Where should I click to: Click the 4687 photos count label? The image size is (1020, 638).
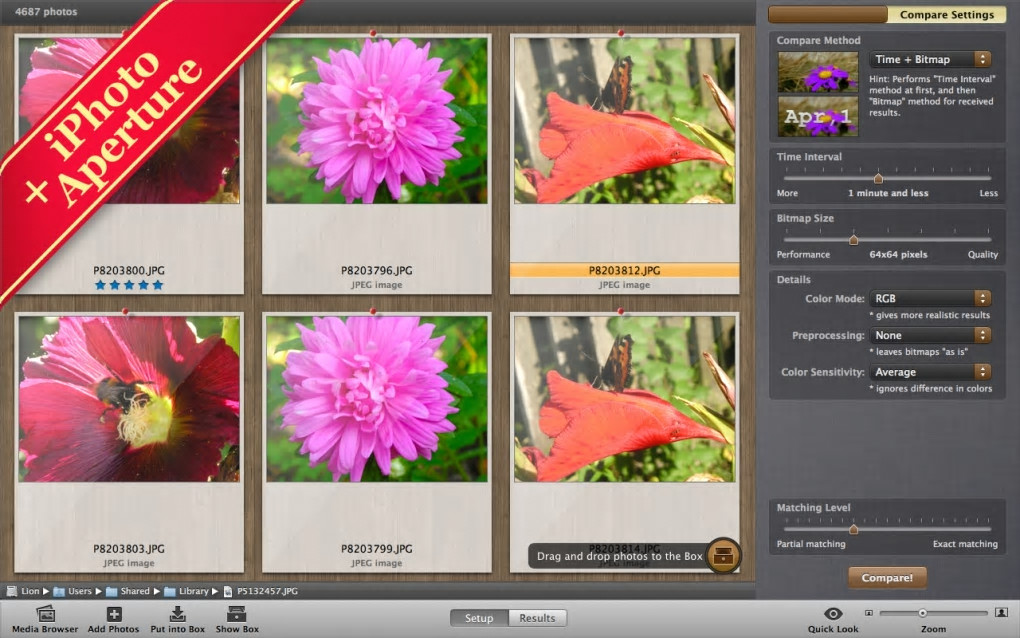(x=46, y=12)
